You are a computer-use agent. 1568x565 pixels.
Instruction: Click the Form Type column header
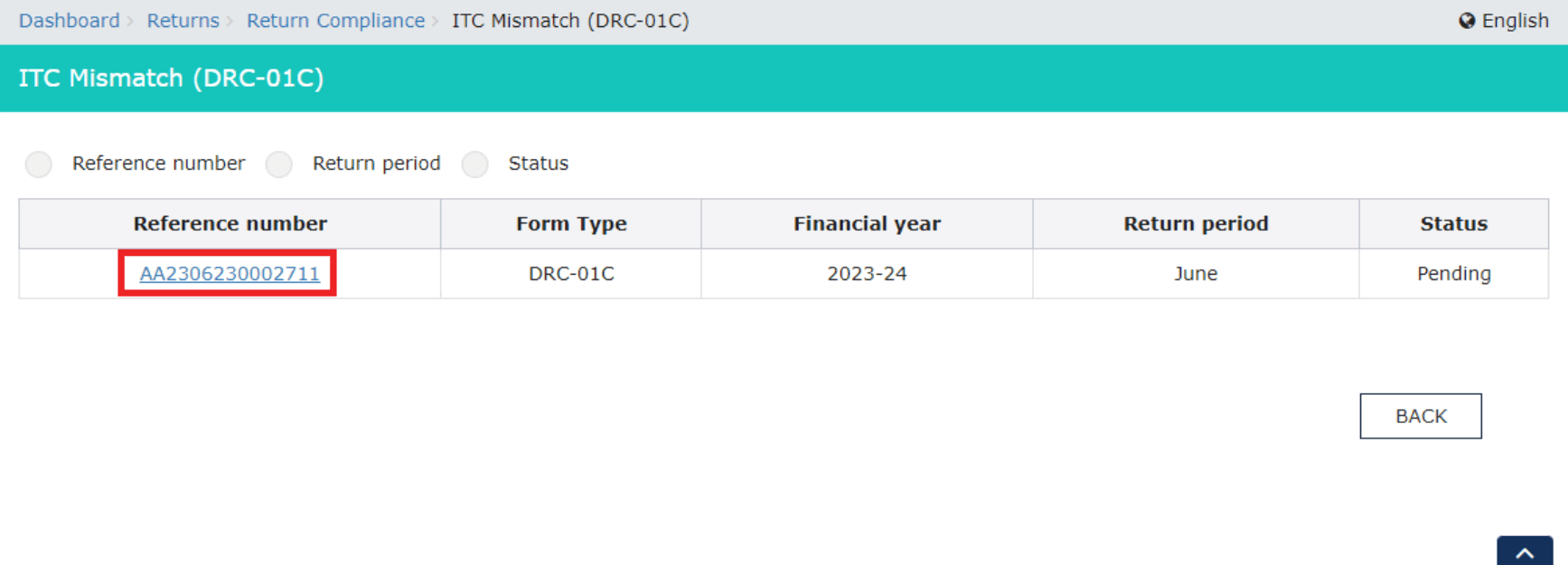coord(571,224)
